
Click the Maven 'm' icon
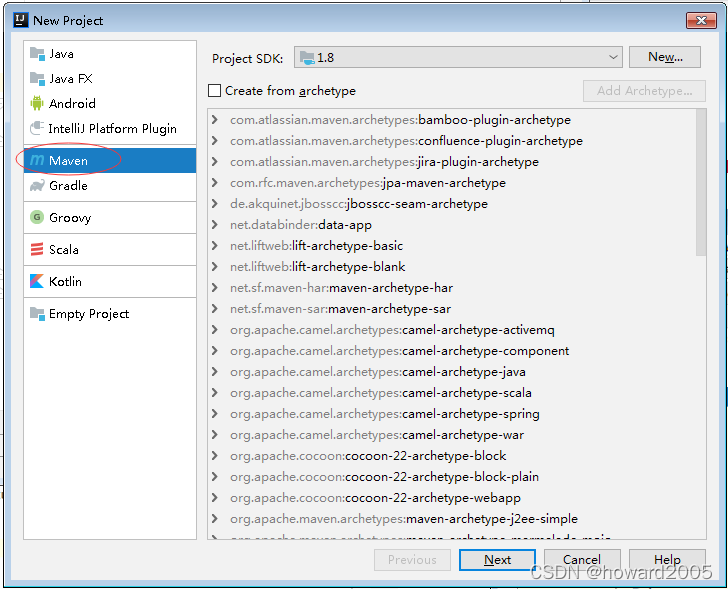click(37, 161)
